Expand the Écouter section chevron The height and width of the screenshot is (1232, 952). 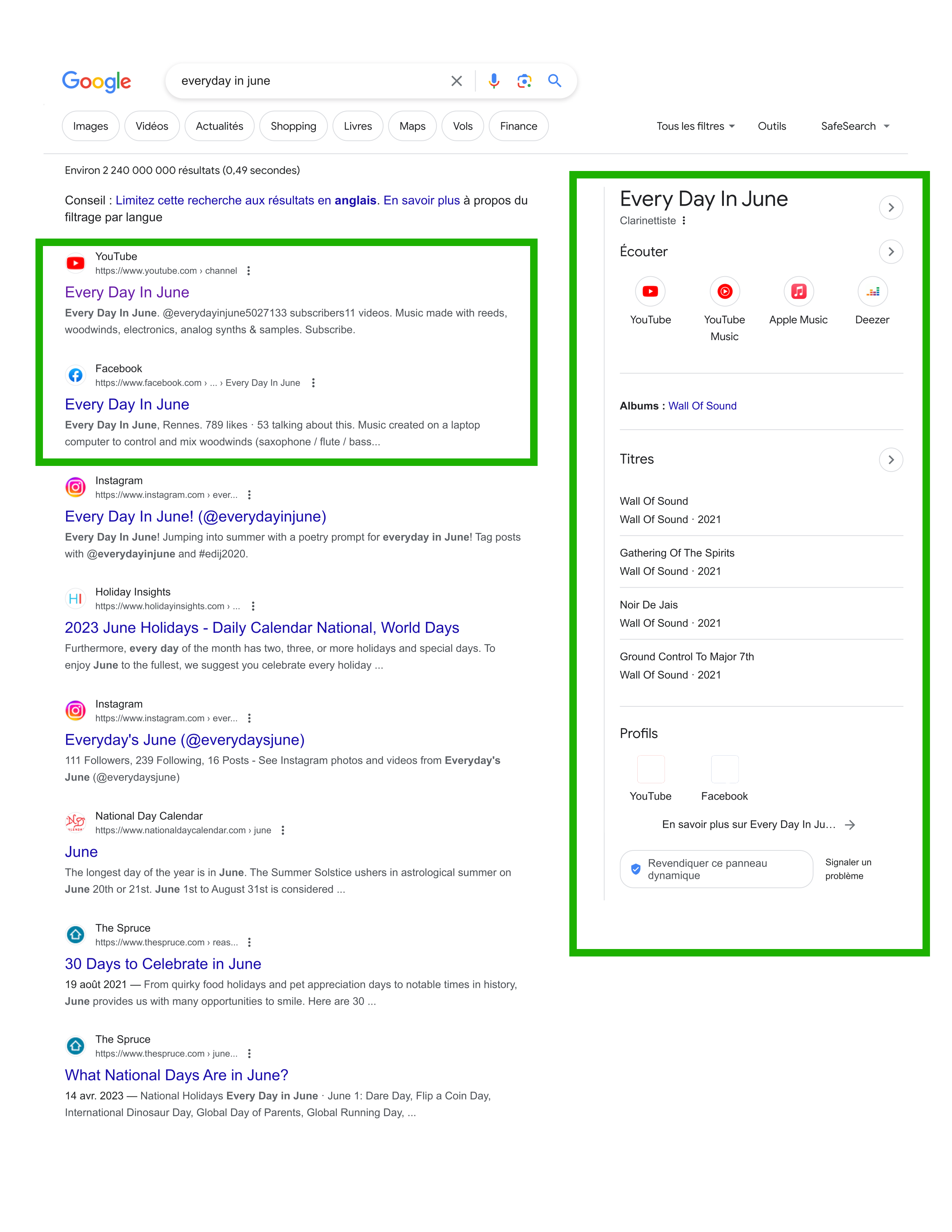coord(891,252)
